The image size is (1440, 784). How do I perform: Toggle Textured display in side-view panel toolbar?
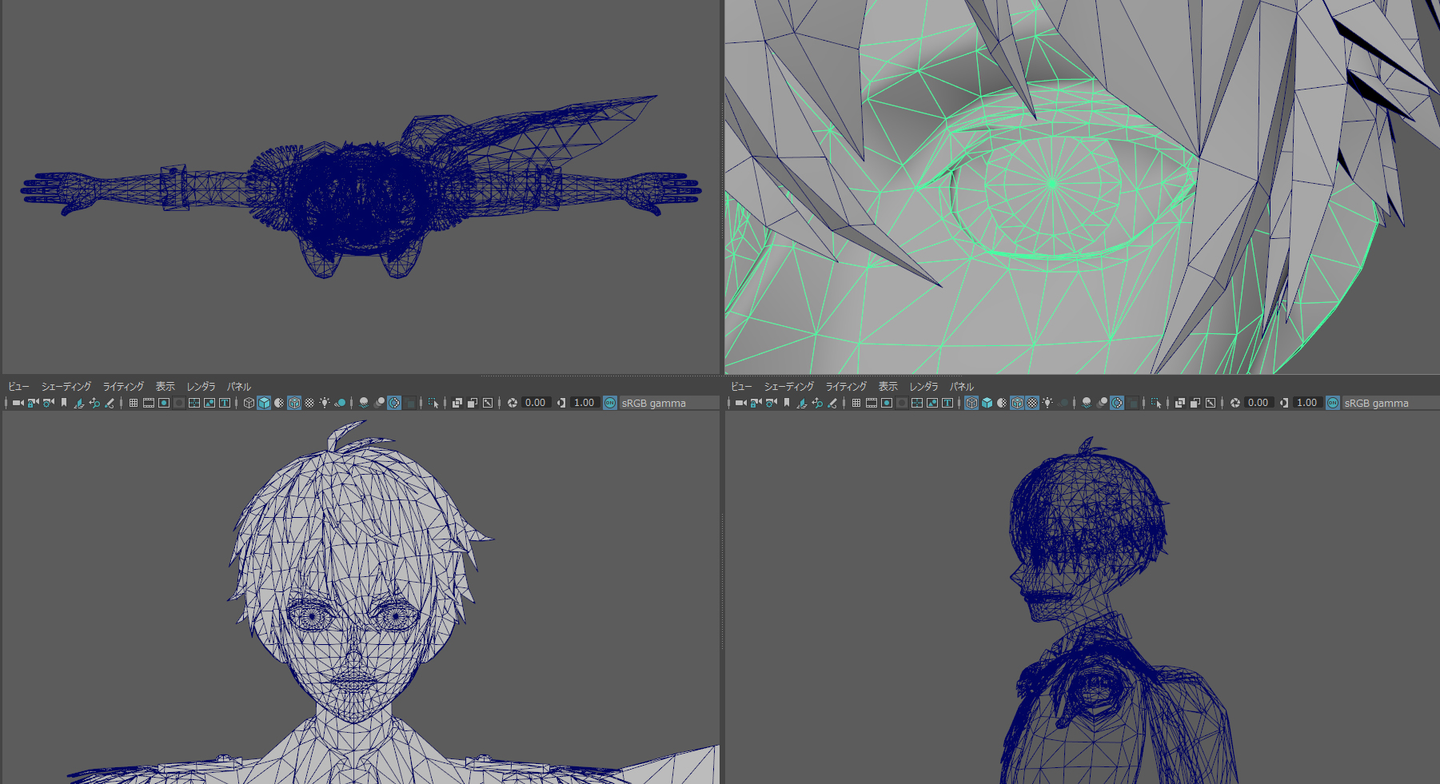pyautogui.click(x=1032, y=403)
